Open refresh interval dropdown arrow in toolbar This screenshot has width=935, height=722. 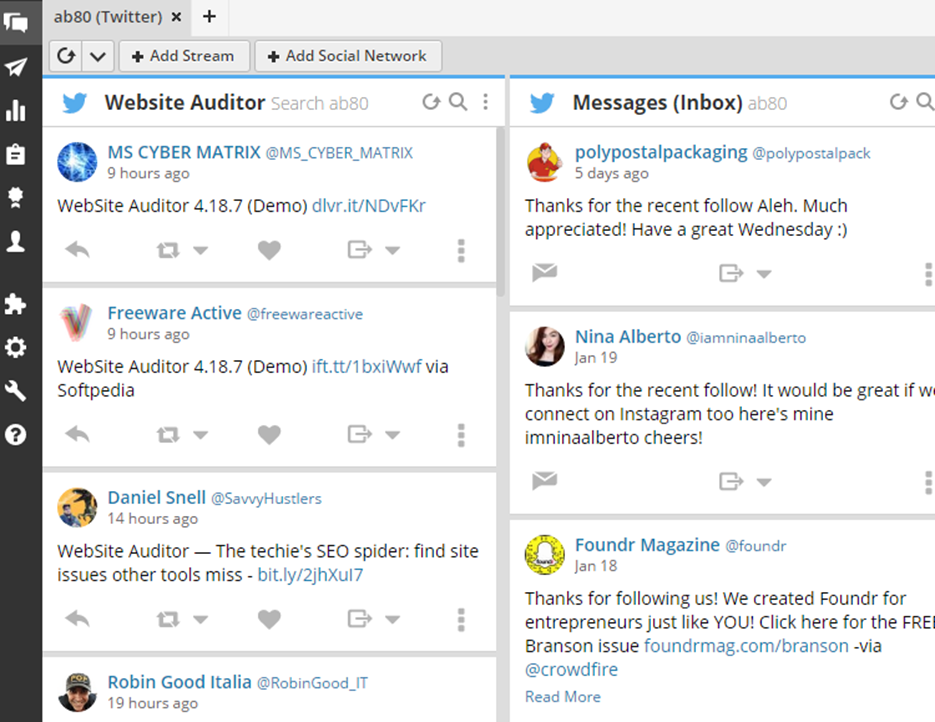(x=97, y=56)
